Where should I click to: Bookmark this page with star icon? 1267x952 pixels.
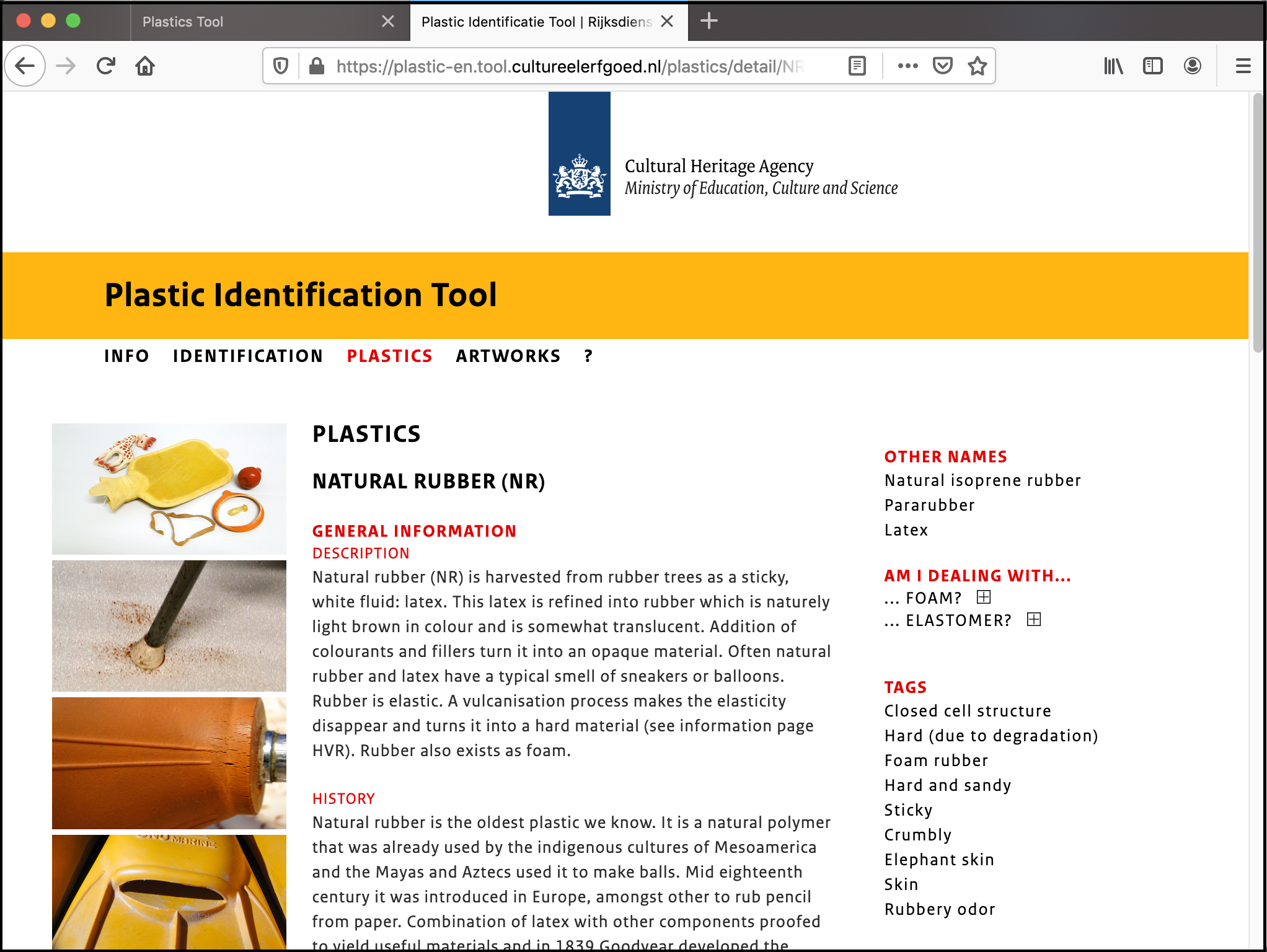click(x=977, y=66)
